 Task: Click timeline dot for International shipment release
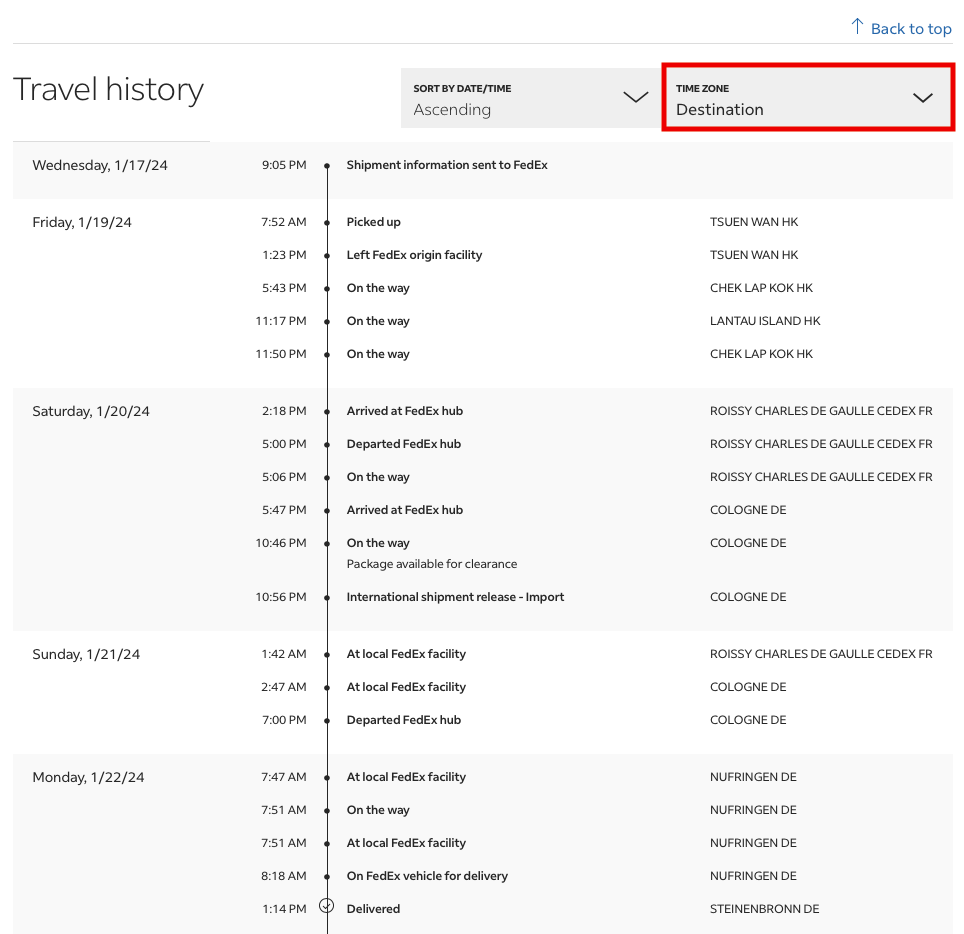(327, 598)
